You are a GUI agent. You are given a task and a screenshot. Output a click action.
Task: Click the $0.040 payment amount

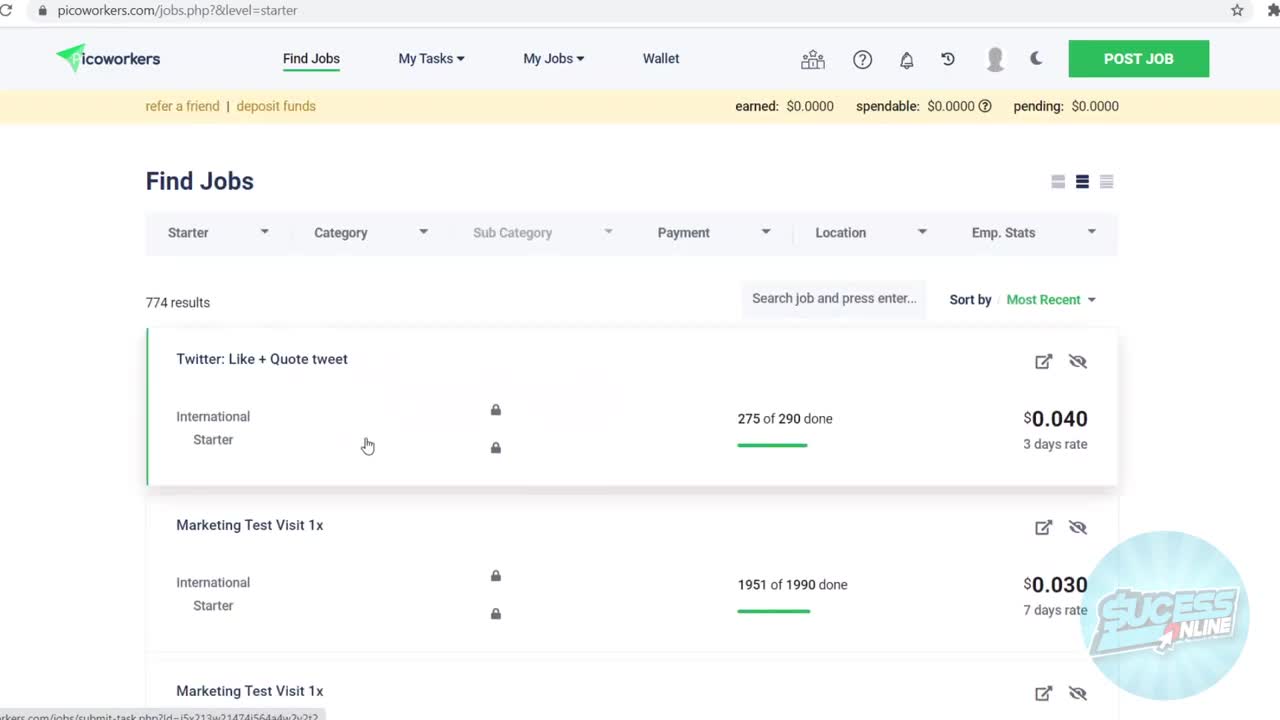click(x=1055, y=419)
